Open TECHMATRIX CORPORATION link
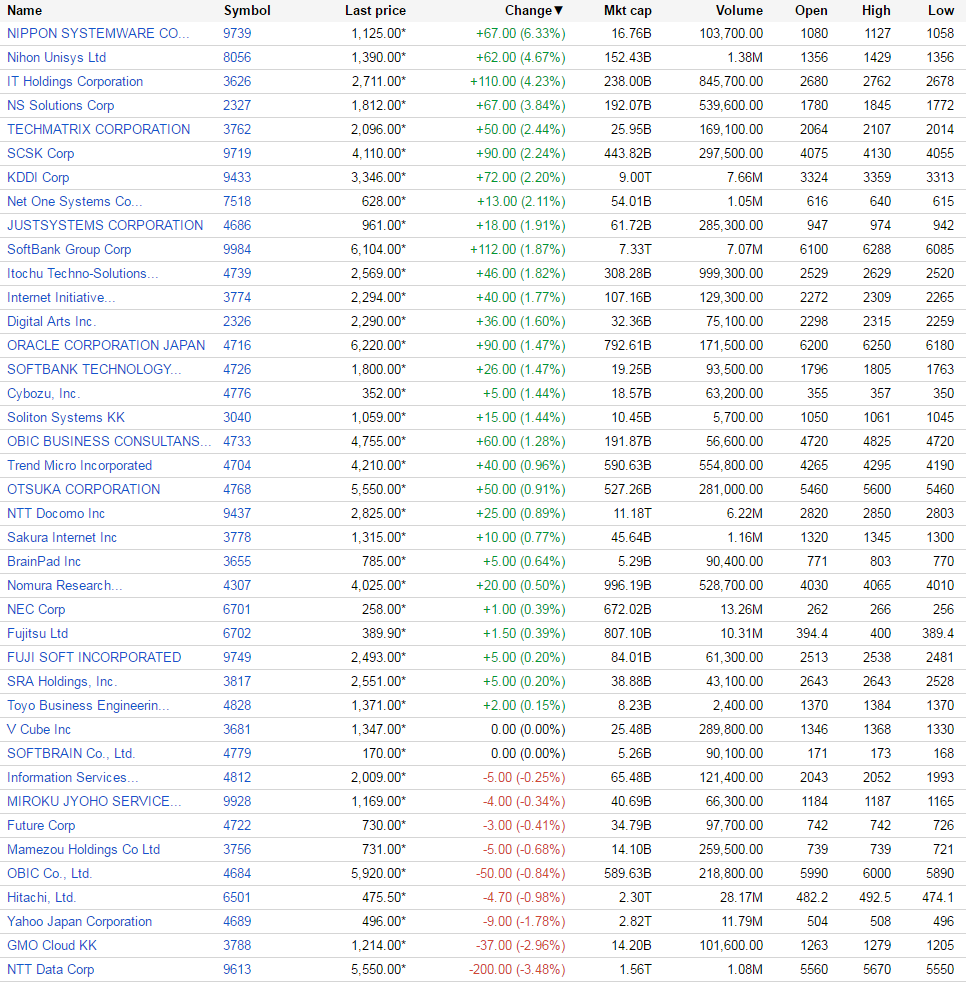 click(x=98, y=129)
